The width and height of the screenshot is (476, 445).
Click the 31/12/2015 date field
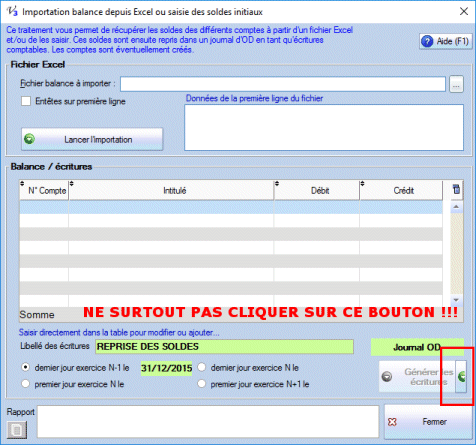(166, 368)
